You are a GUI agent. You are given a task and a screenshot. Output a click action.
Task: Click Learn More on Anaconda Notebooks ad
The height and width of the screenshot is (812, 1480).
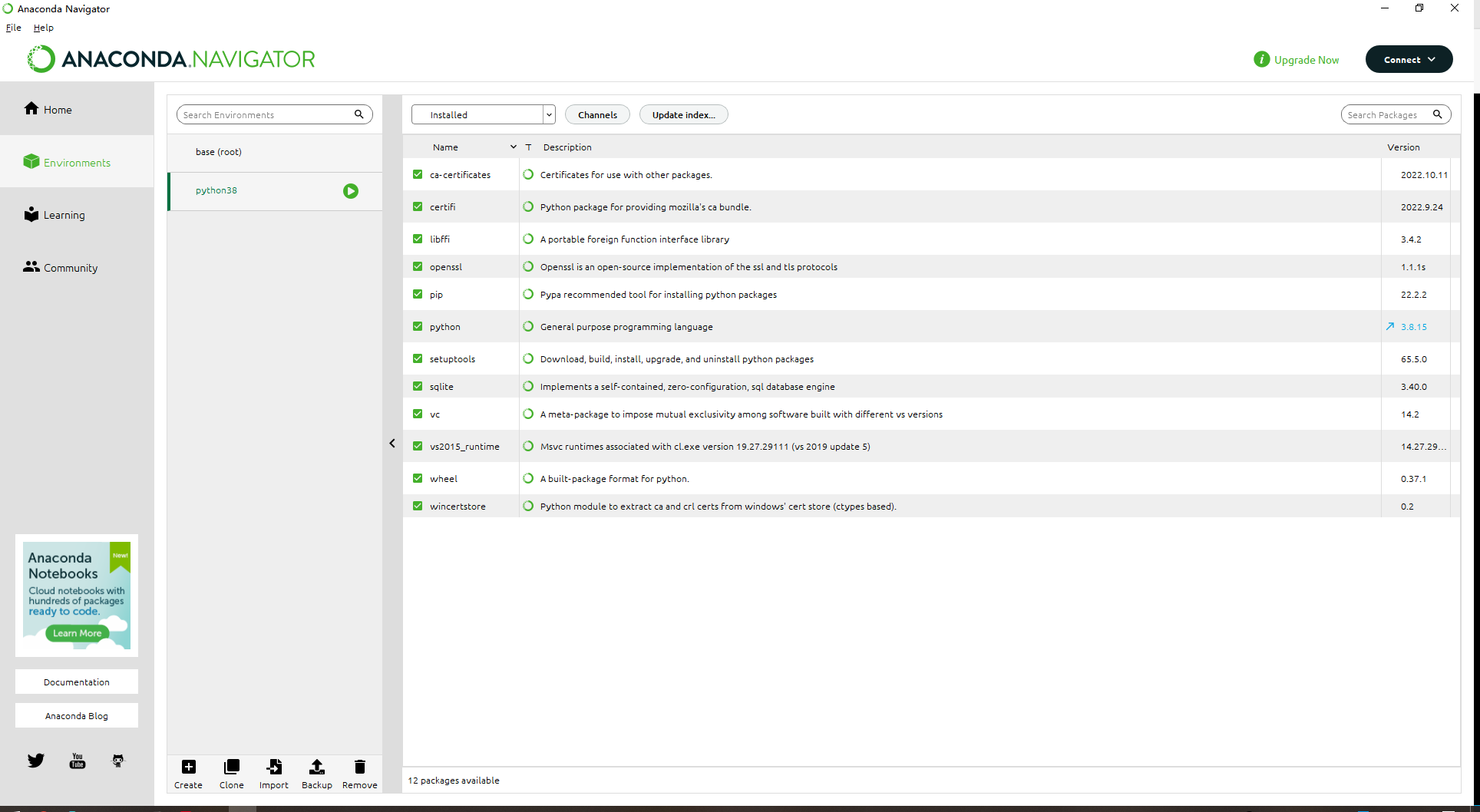(77, 633)
